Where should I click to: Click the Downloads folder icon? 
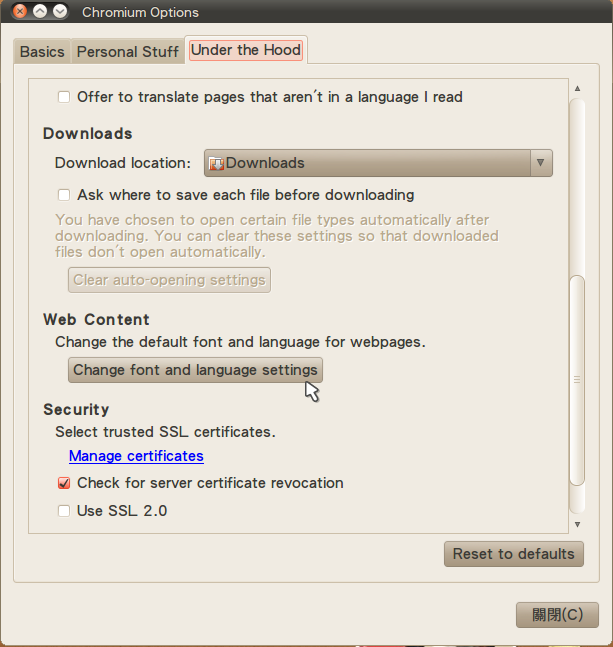click(216, 163)
